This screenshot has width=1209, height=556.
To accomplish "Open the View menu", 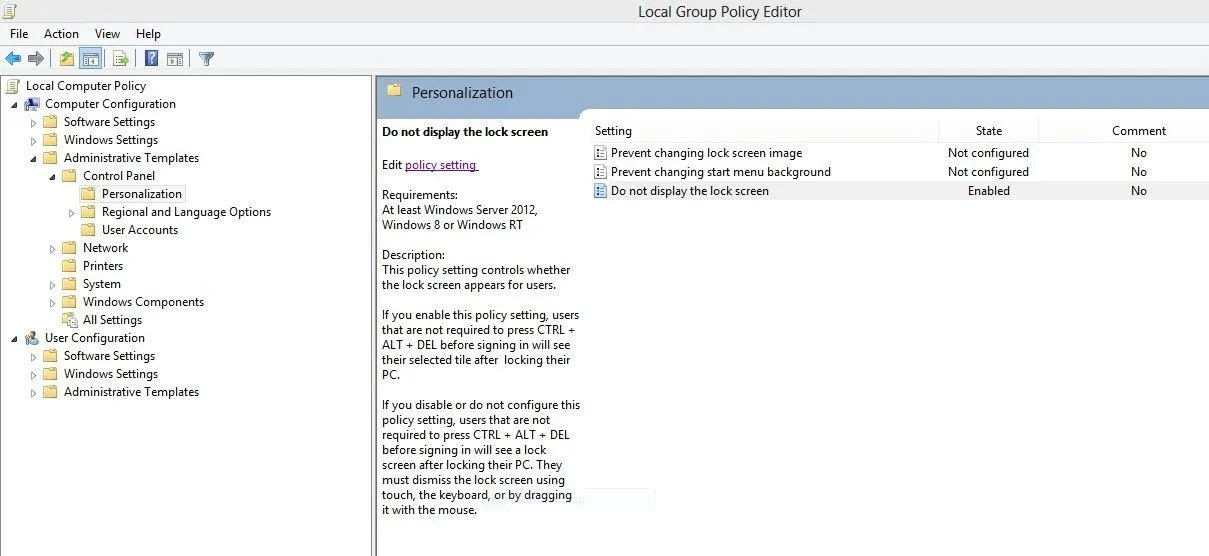I will 107,34.
